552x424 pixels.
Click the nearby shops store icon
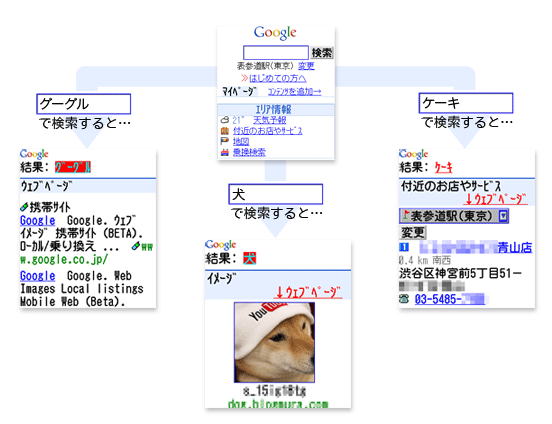point(225,131)
